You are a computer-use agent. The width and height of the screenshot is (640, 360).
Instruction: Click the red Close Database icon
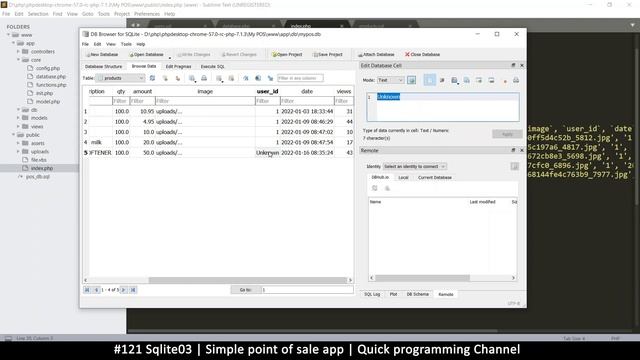tap(407, 54)
